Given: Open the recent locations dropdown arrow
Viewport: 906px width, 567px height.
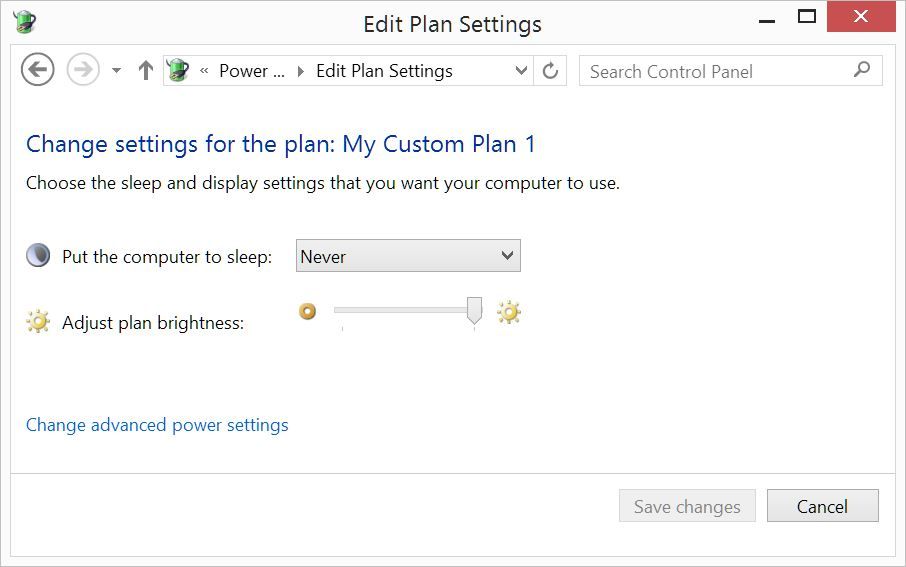Looking at the screenshot, I should coord(116,71).
